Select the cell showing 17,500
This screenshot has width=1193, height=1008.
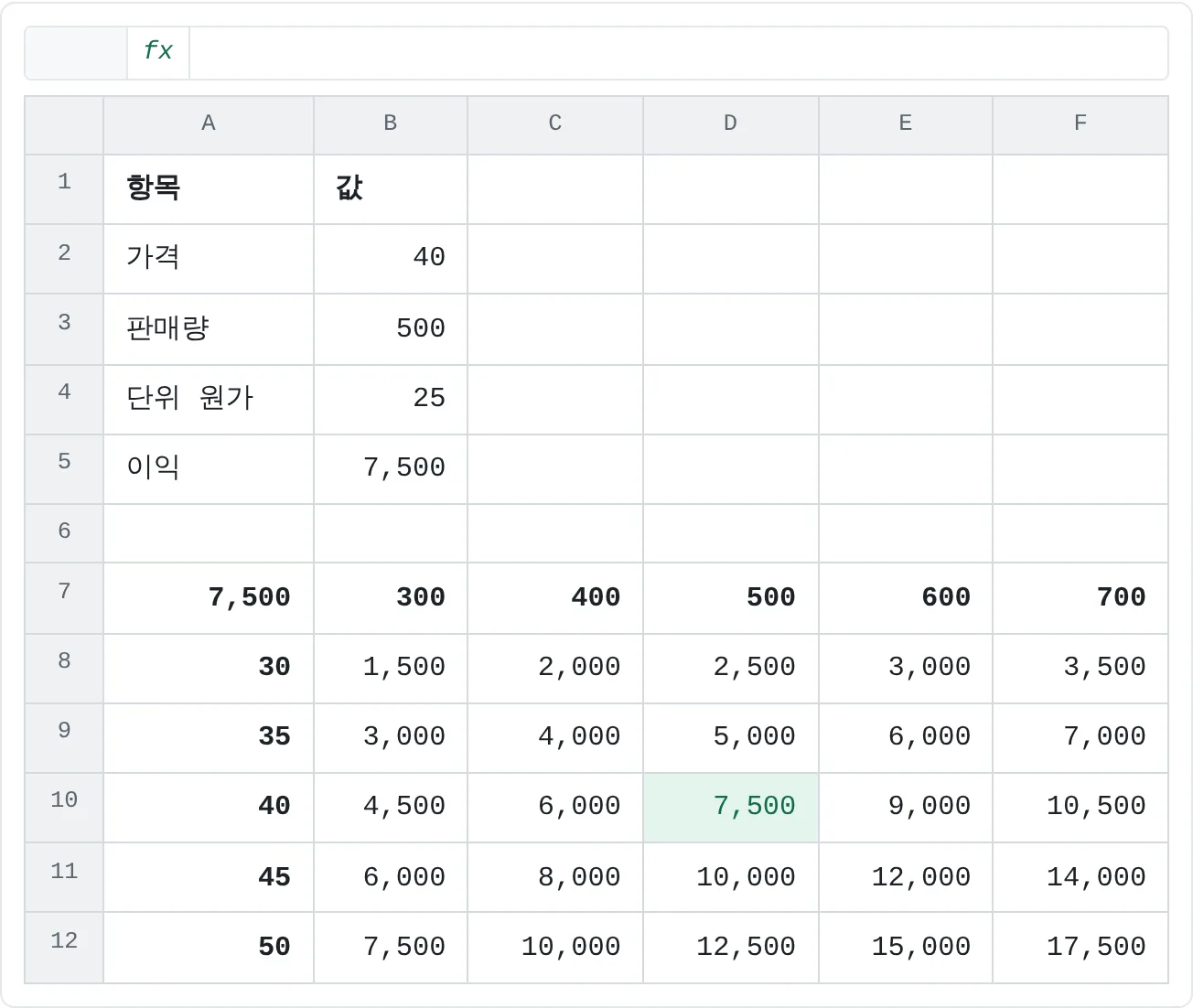(1080, 948)
